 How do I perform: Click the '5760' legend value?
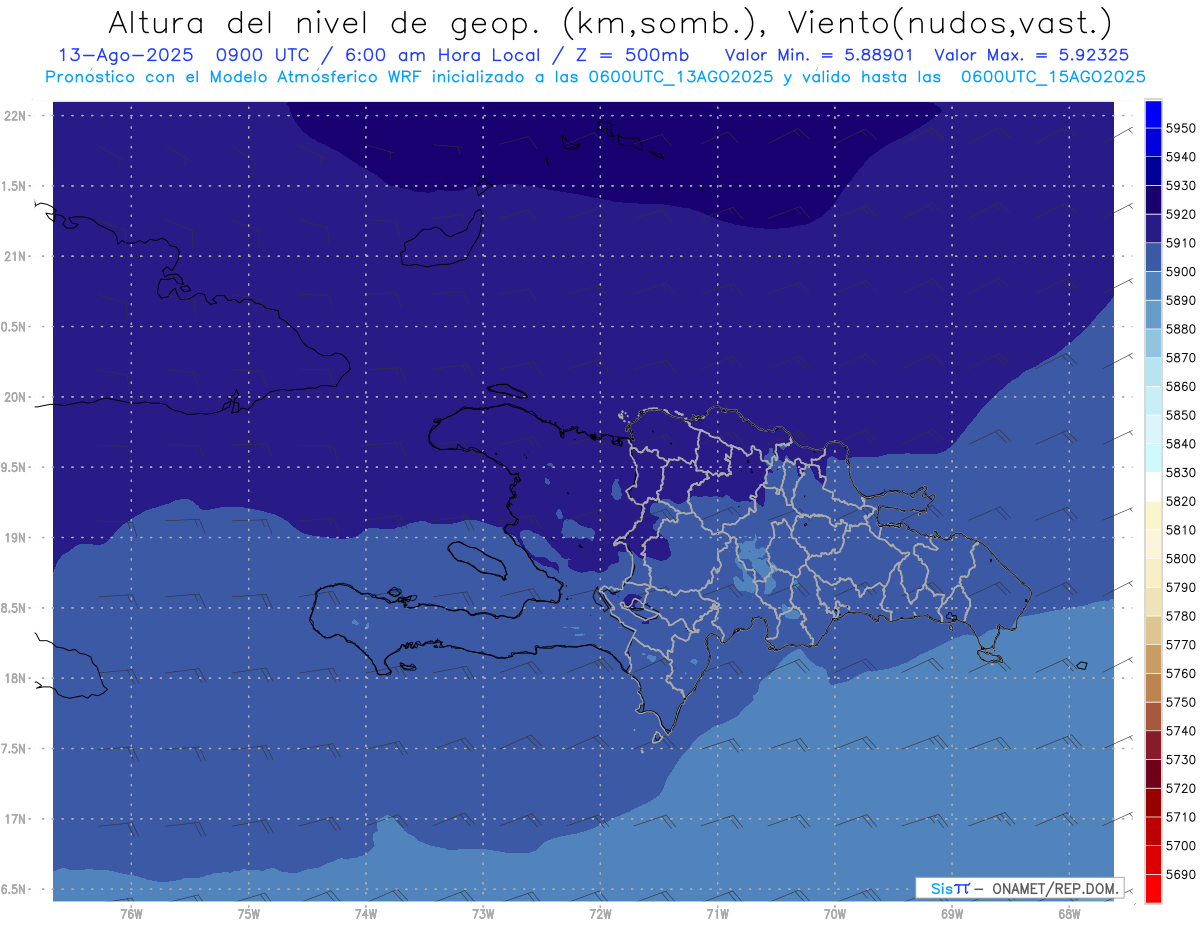[x=1181, y=673]
